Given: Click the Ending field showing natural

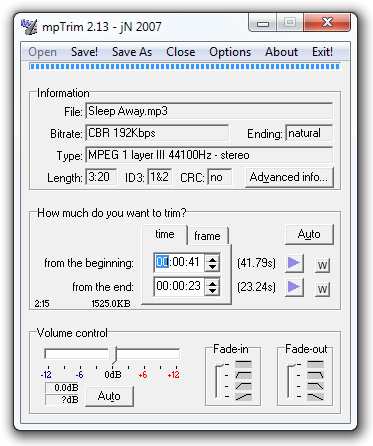Looking at the screenshot, I should click(309, 133).
